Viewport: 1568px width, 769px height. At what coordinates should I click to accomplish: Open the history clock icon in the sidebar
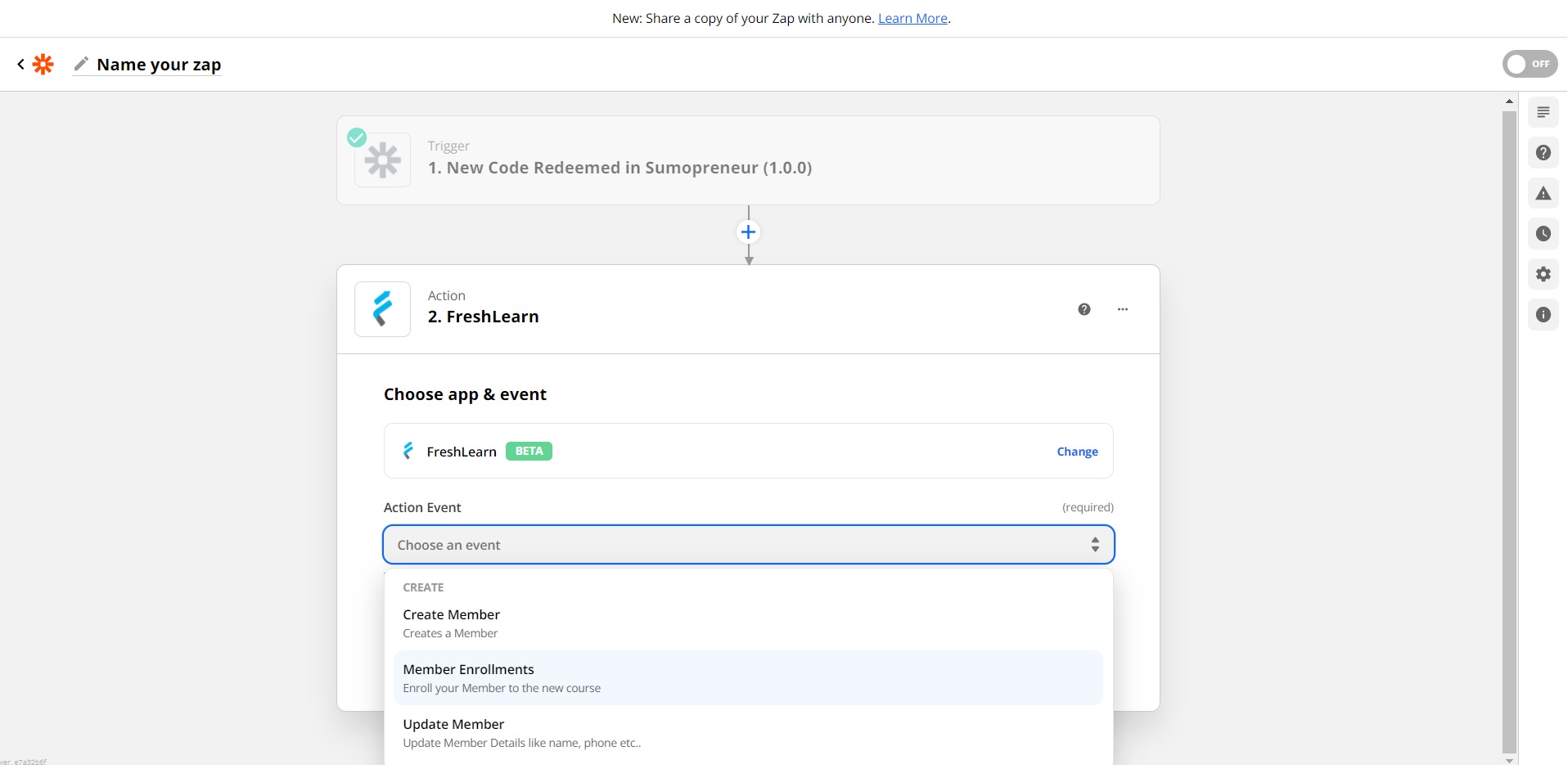[x=1543, y=234]
